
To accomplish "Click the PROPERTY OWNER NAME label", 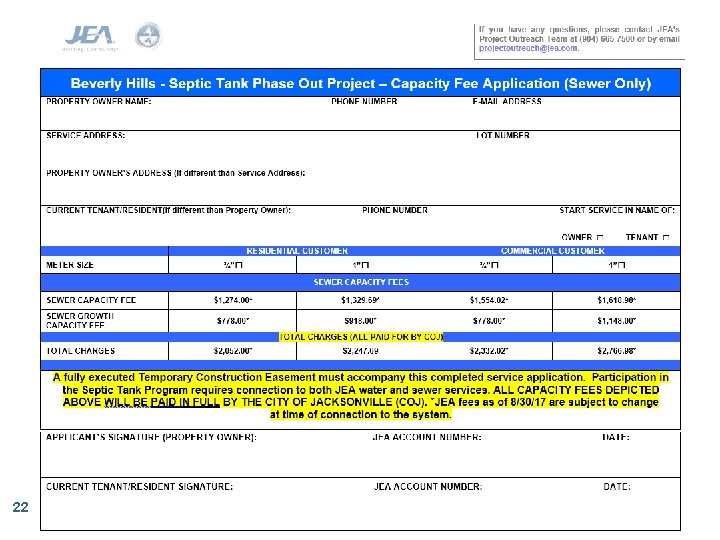I will pos(99,101).
